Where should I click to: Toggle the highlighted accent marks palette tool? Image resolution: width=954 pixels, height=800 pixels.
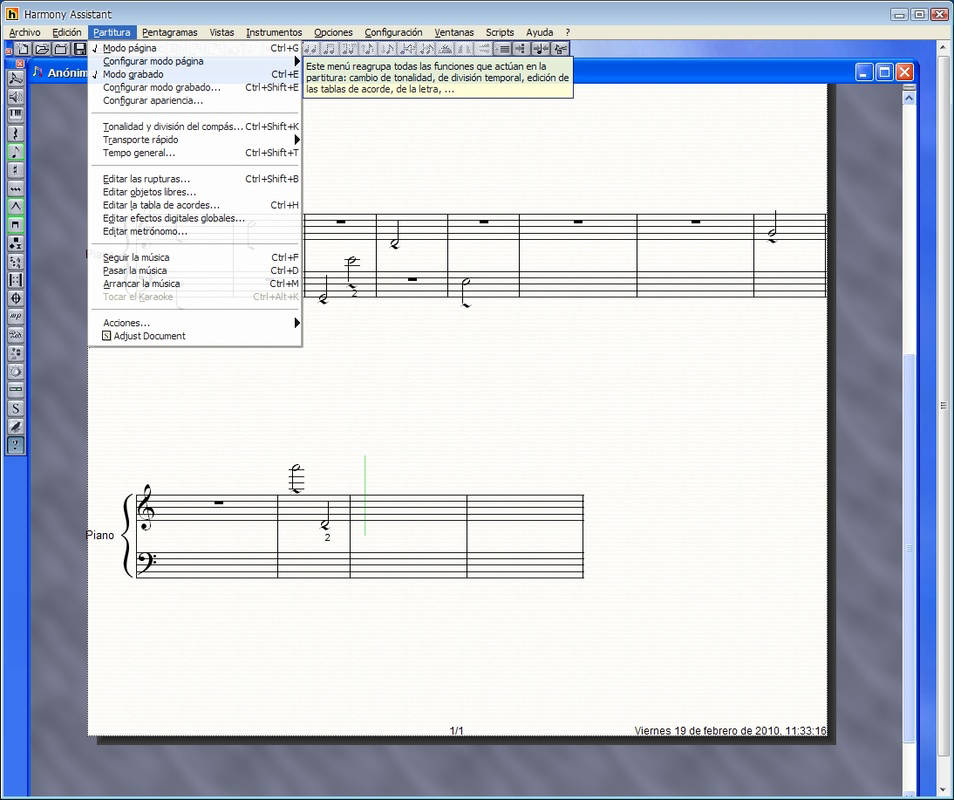point(16,207)
